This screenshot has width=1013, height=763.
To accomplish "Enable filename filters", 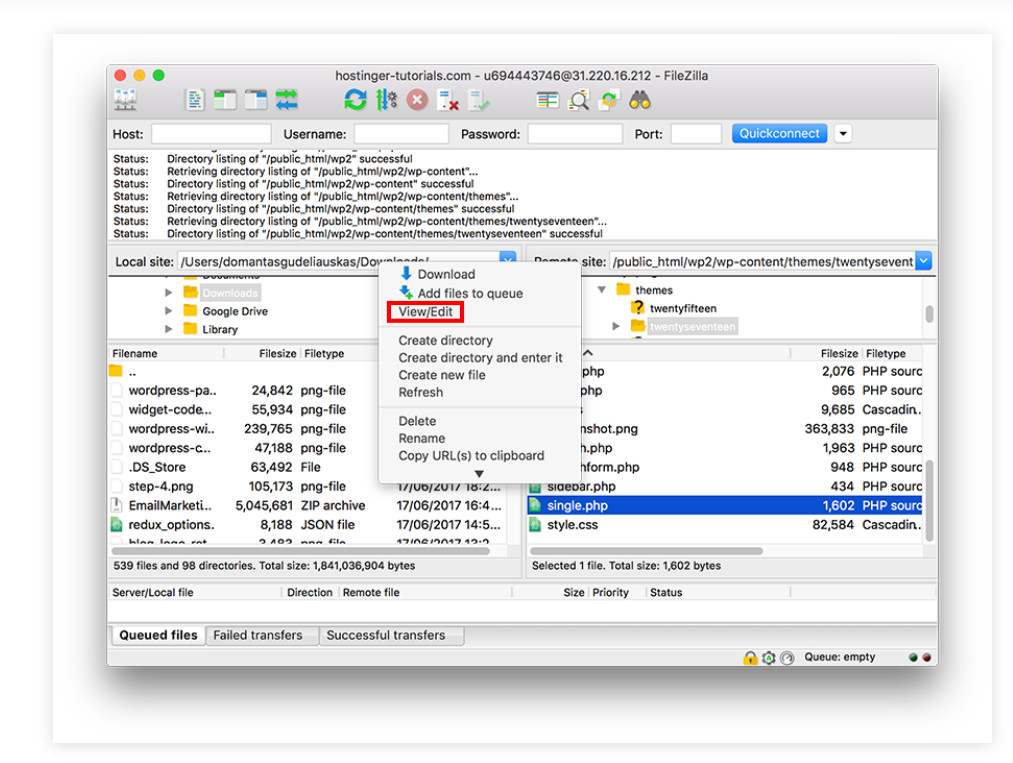I will click(x=577, y=99).
